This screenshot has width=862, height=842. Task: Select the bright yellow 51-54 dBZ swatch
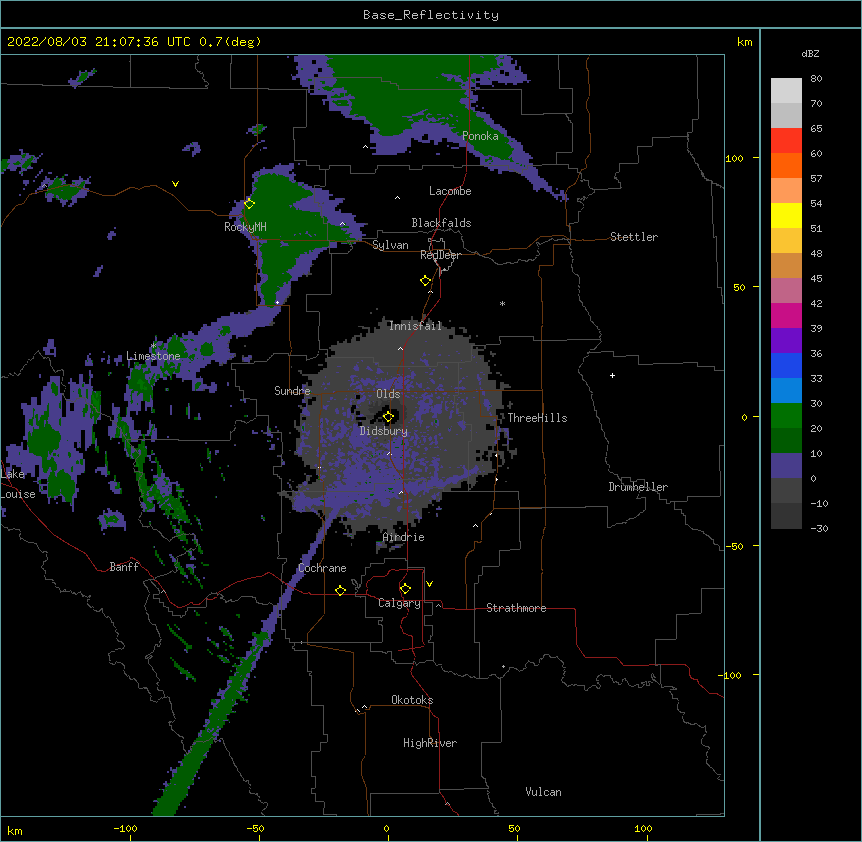pos(786,215)
